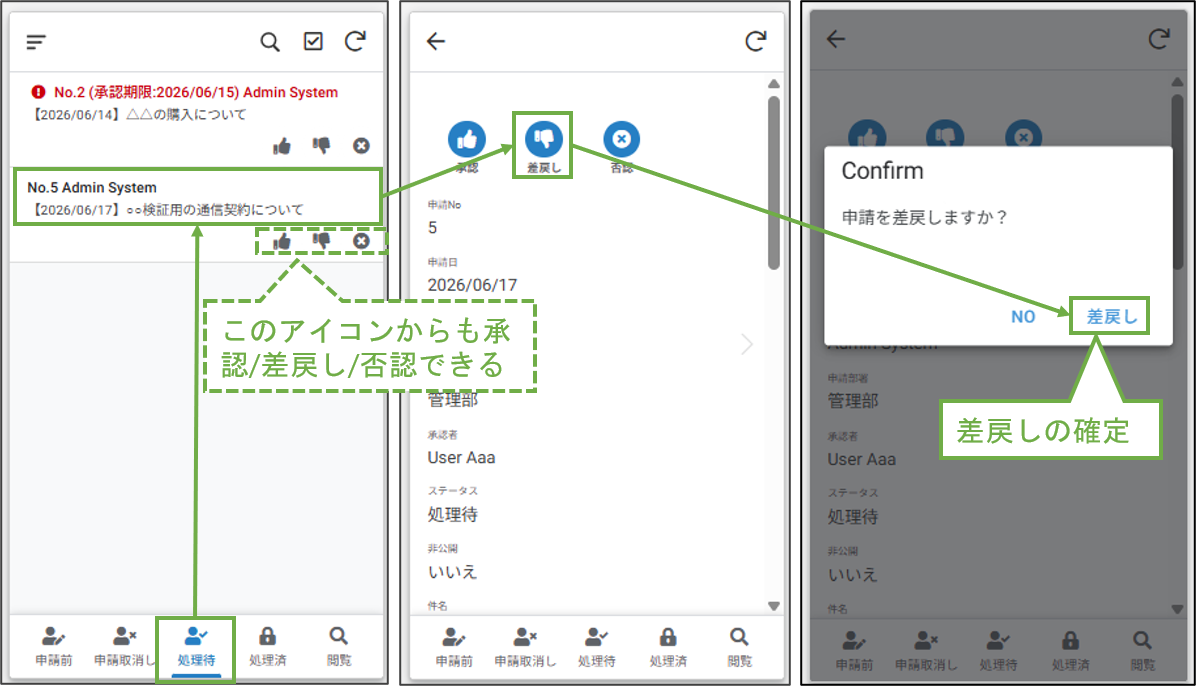Open 処理待 tab in middle screen
Screen dimensions: 1196x686
596,647
